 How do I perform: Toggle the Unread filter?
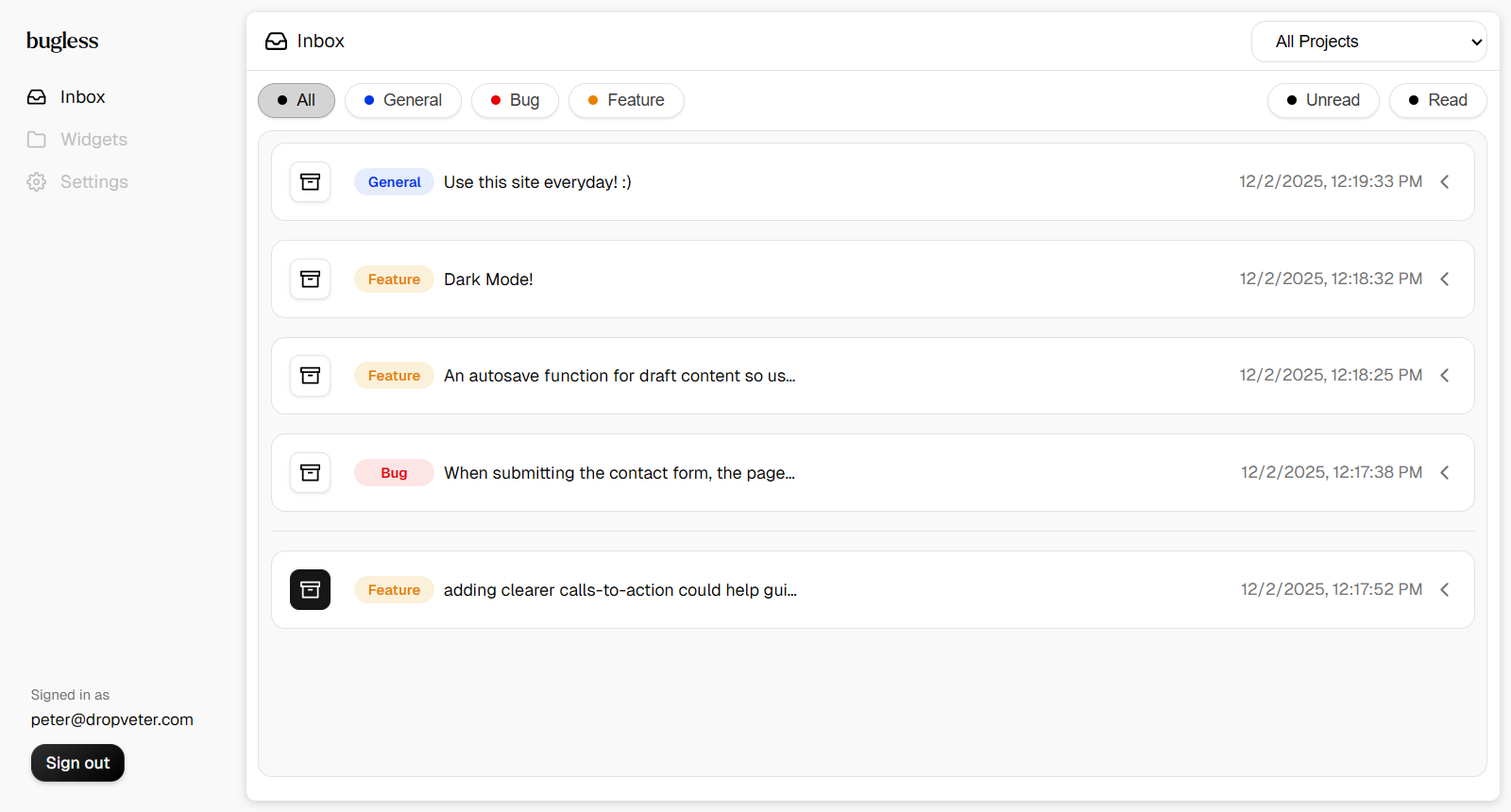(1322, 100)
